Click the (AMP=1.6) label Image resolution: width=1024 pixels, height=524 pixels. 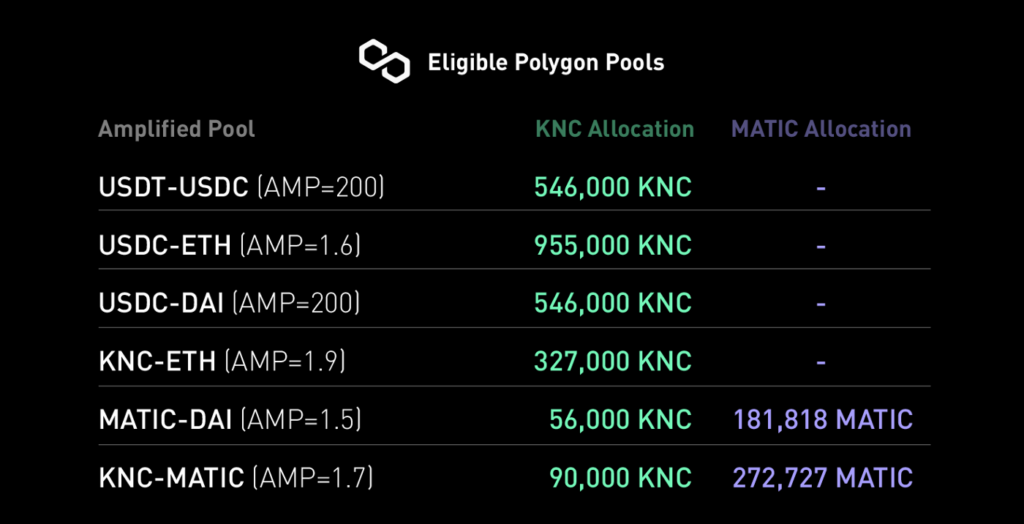(x=300, y=246)
